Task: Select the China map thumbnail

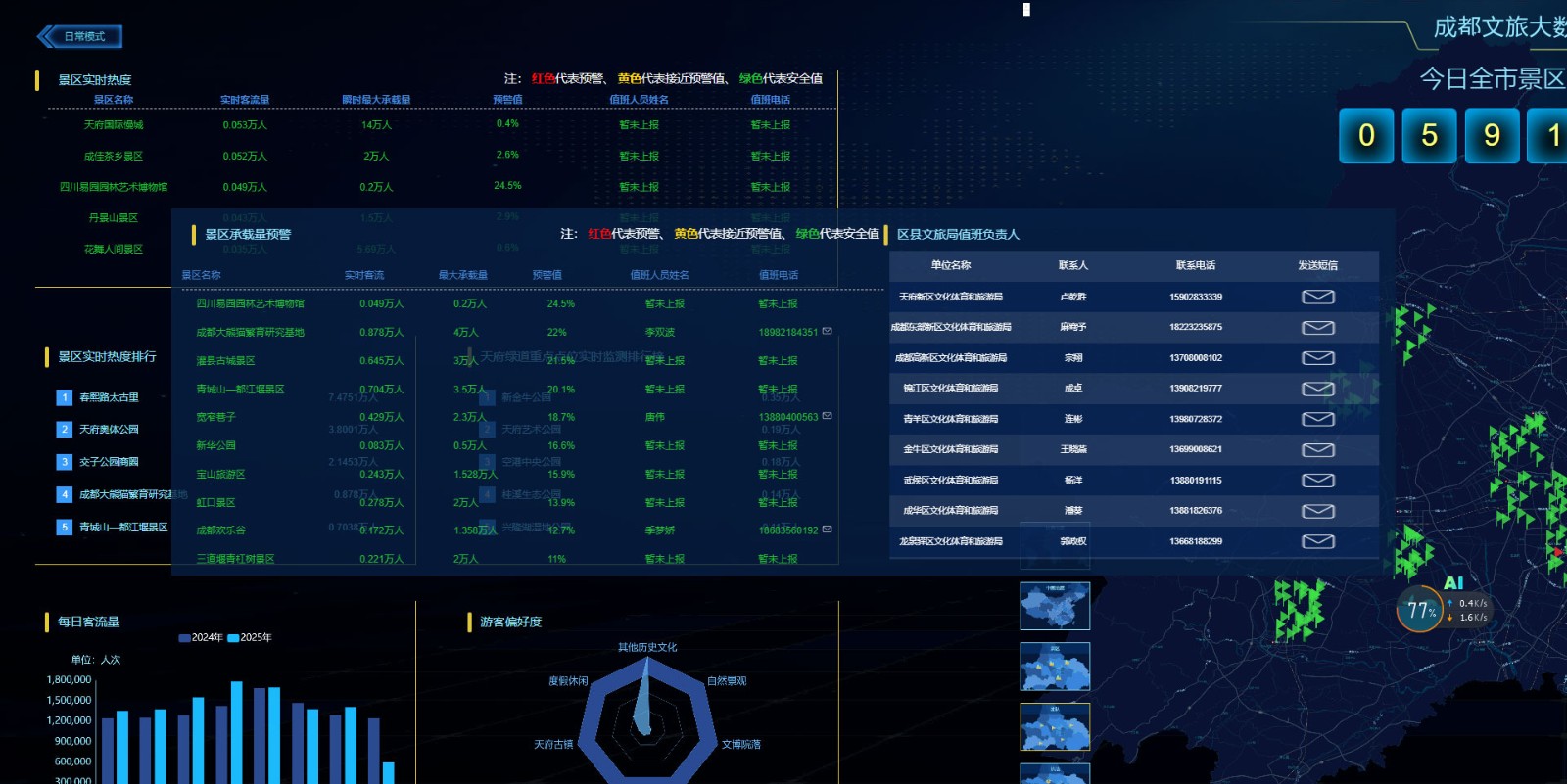Action: [1055, 606]
